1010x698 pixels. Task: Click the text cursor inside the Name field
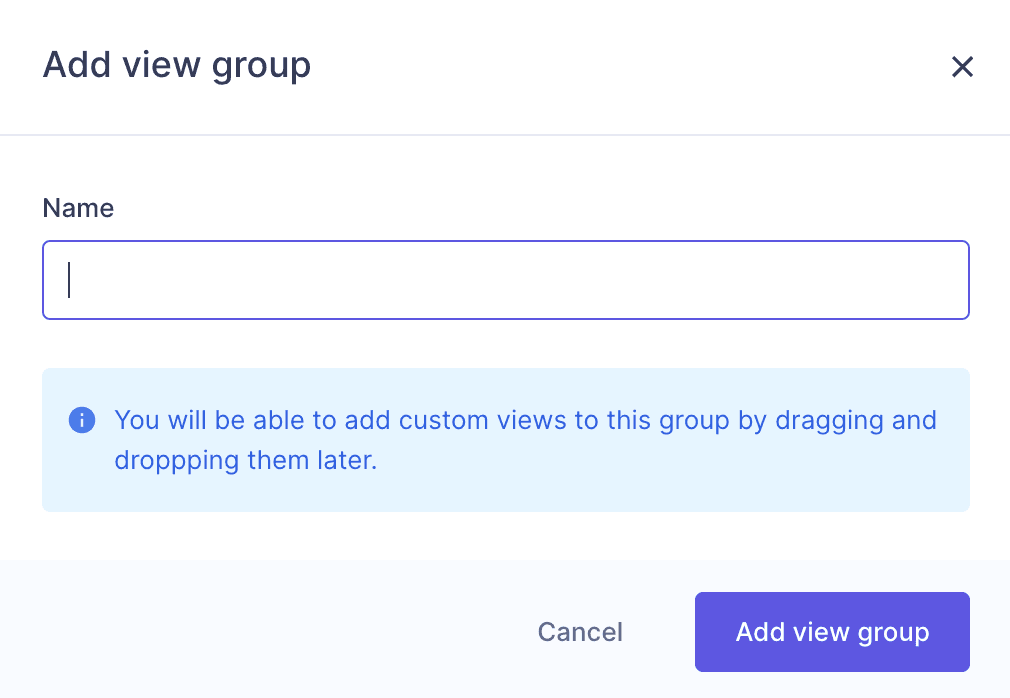69,280
